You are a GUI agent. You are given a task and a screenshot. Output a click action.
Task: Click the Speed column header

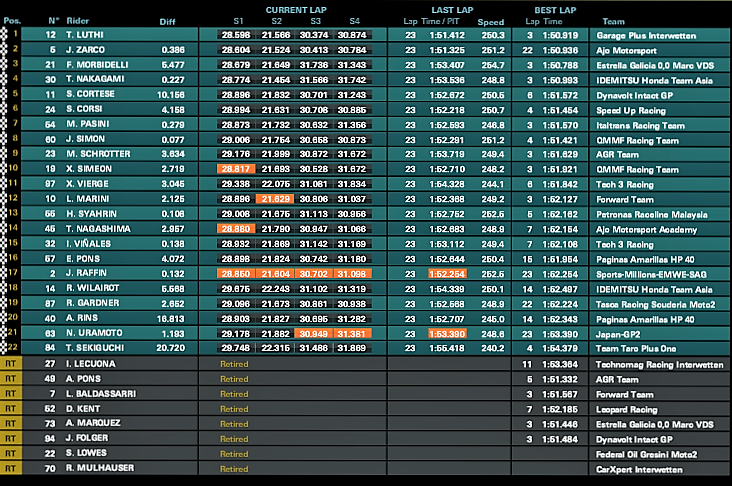pos(491,22)
